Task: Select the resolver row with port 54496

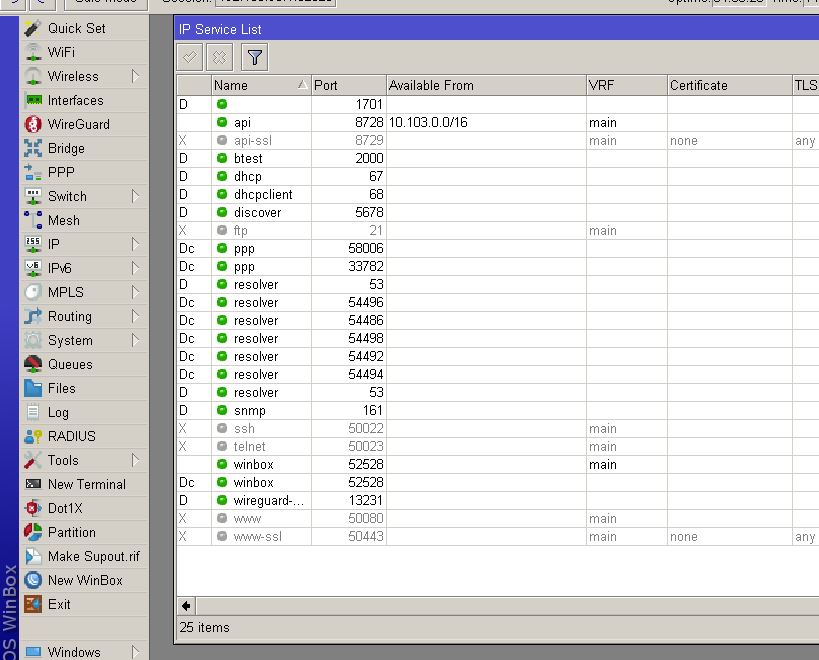Action: coord(498,303)
